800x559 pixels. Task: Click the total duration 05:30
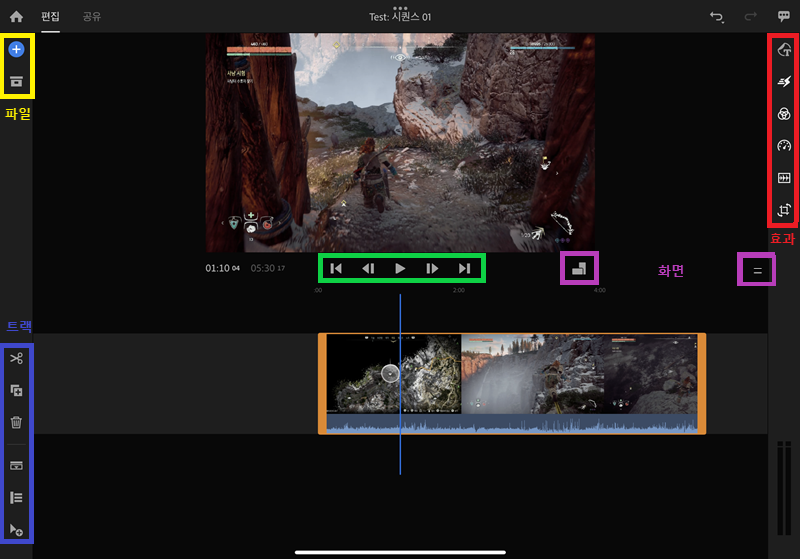click(x=267, y=268)
